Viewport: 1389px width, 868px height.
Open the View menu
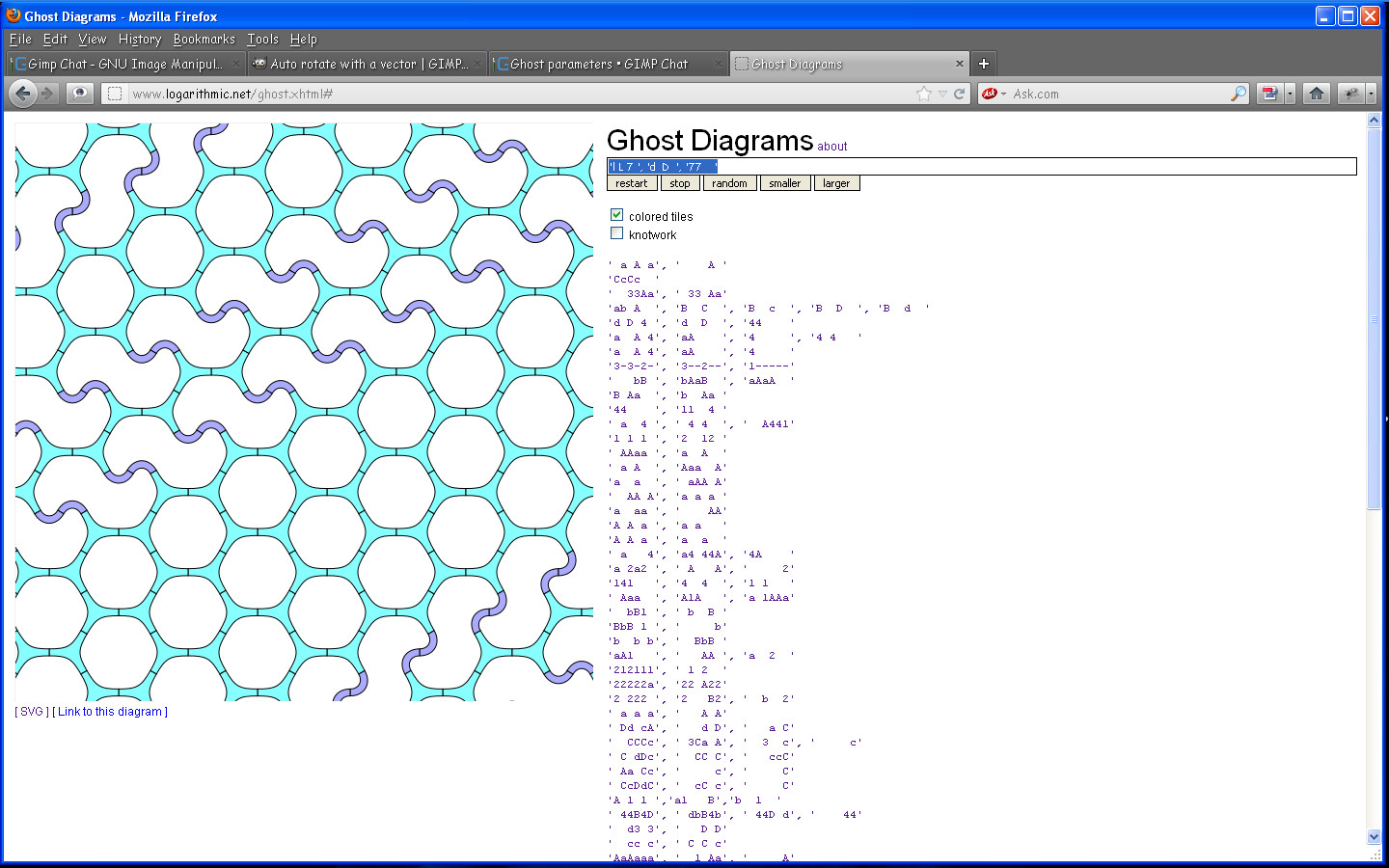point(93,40)
